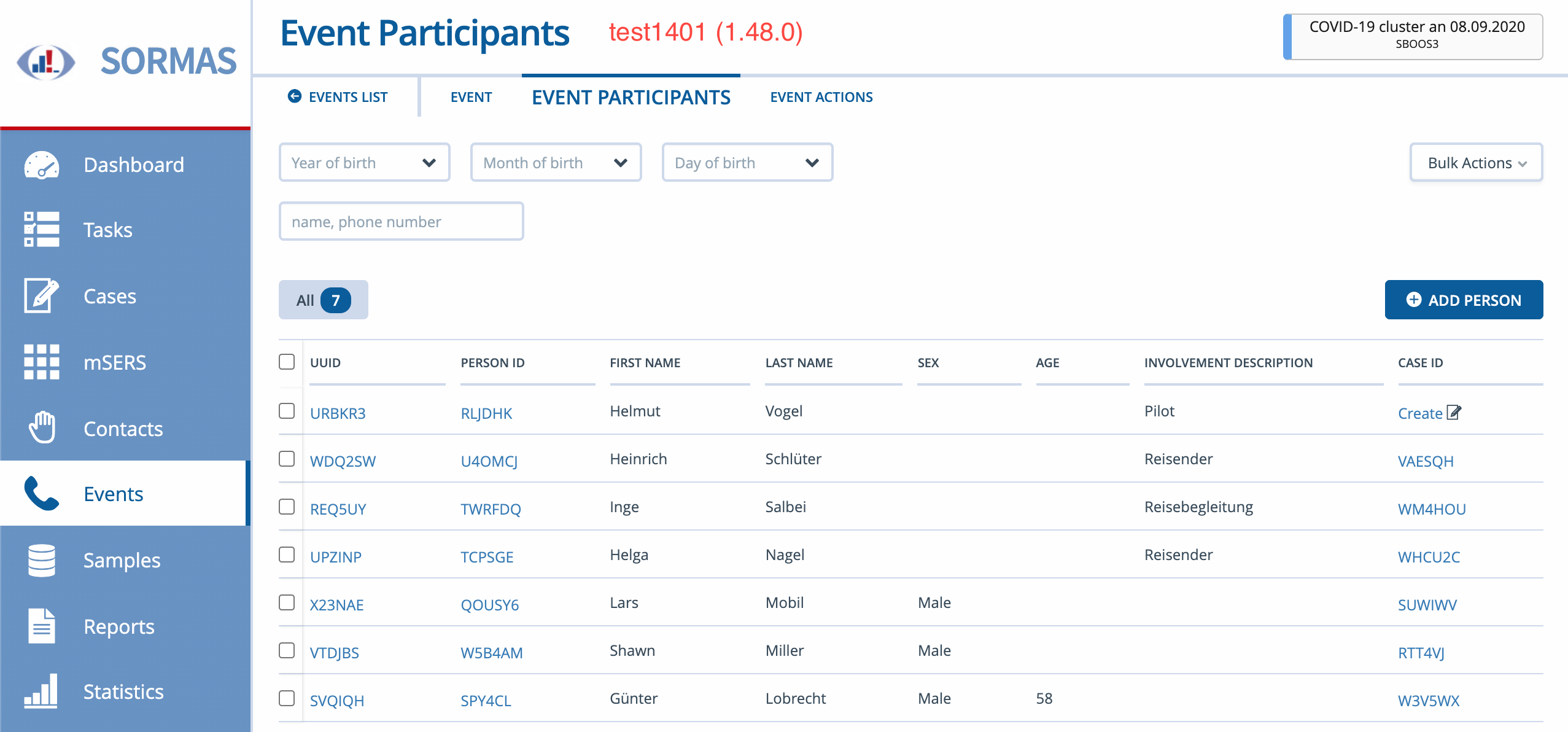Open the Day of birth dropdown

(748, 163)
